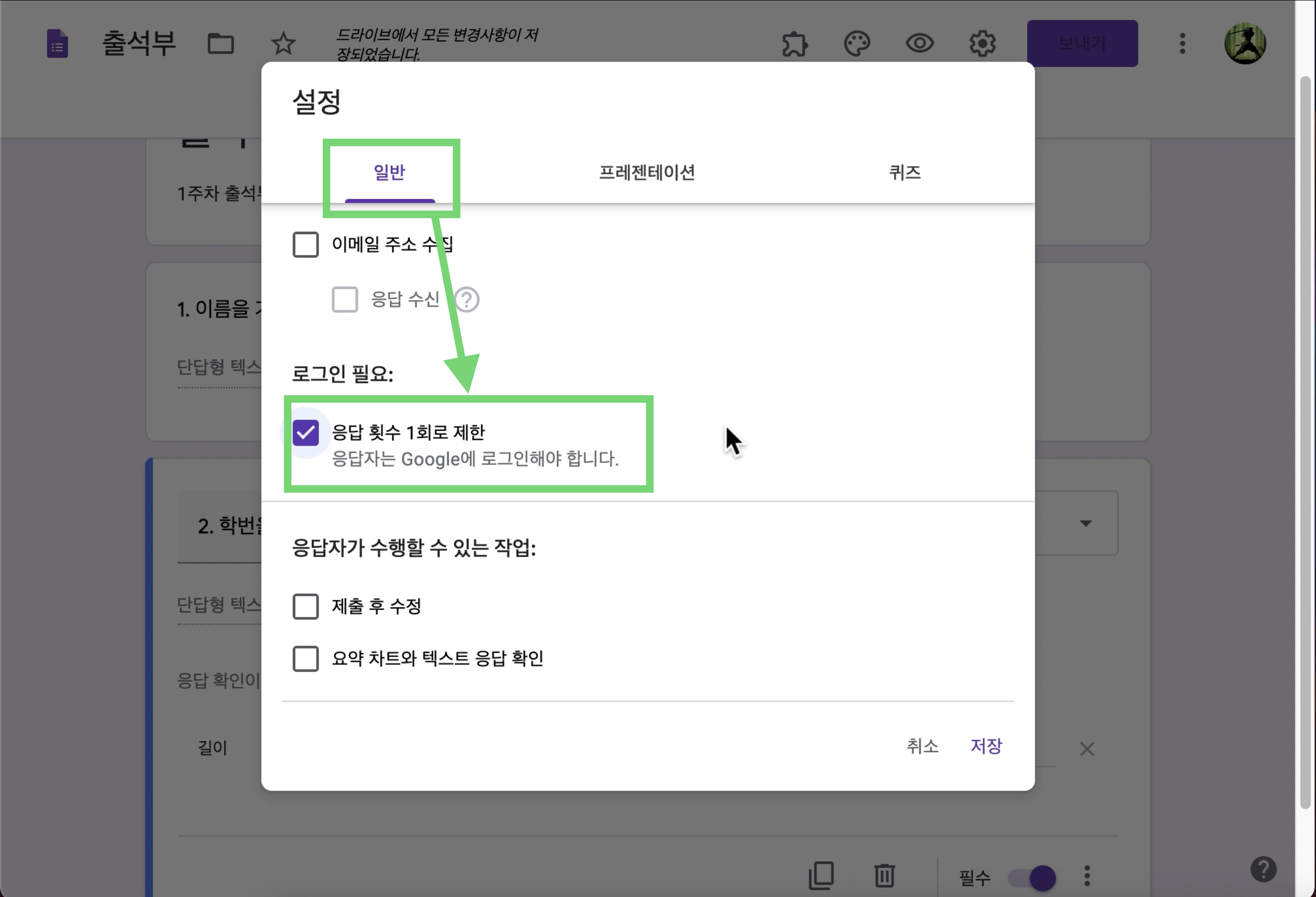The height and width of the screenshot is (897, 1316).
Task: Switch to the 퀴즈 tab
Action: (904, 172)
